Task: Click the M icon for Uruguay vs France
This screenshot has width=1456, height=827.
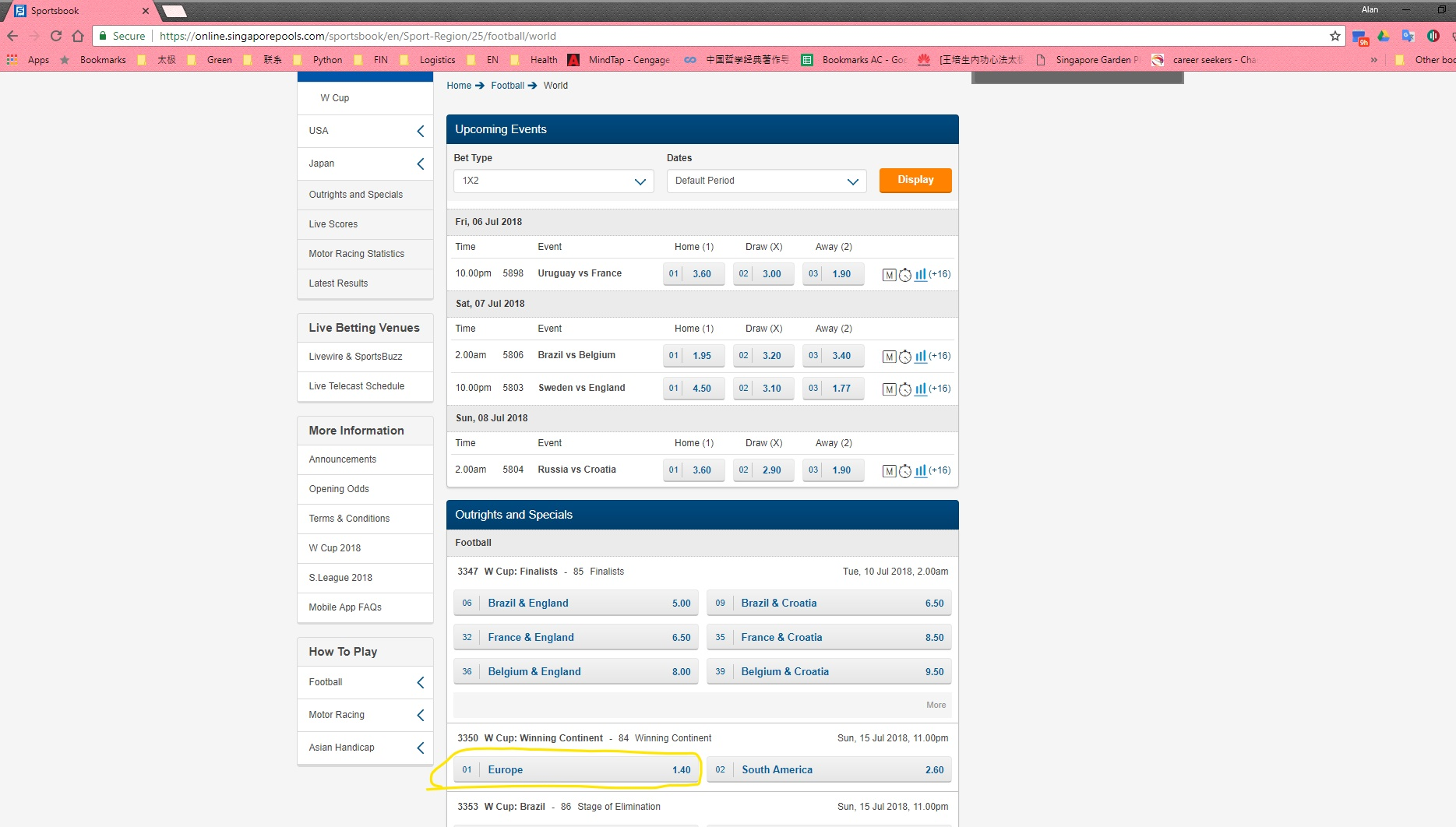Action: pyautogui.click(x=889, y=275)
